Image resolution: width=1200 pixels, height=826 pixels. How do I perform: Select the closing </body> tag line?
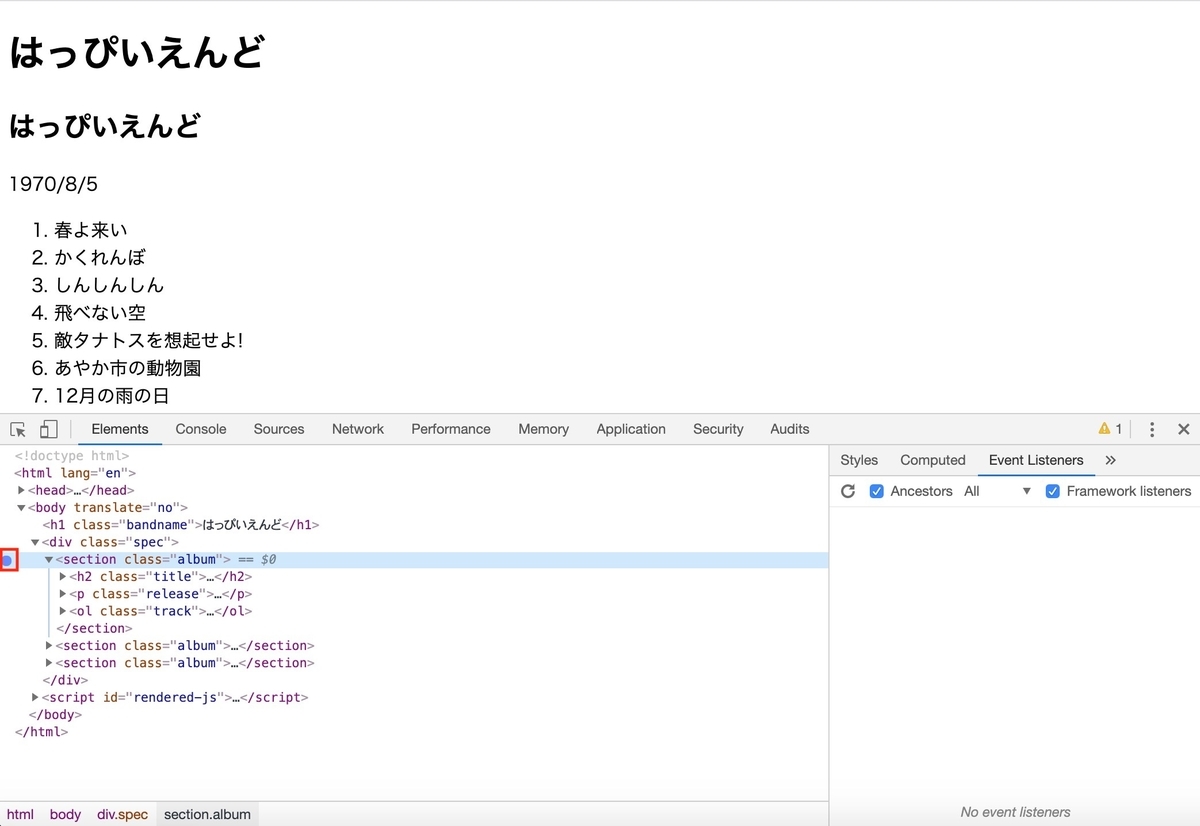[x=55, y=714]
